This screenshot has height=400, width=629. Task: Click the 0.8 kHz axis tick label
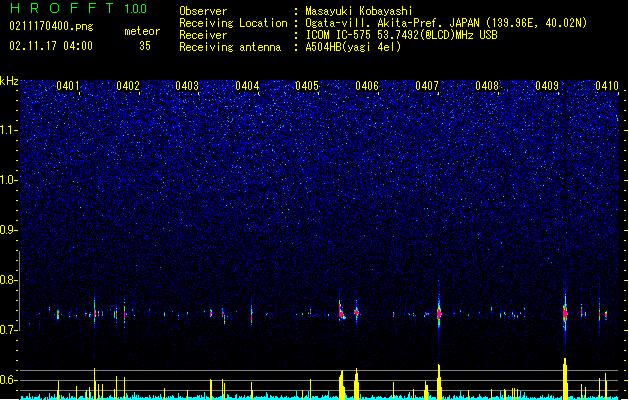(9, 280)
